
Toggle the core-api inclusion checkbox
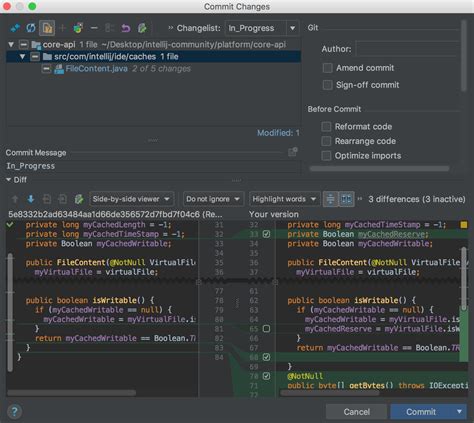(23, 44)
